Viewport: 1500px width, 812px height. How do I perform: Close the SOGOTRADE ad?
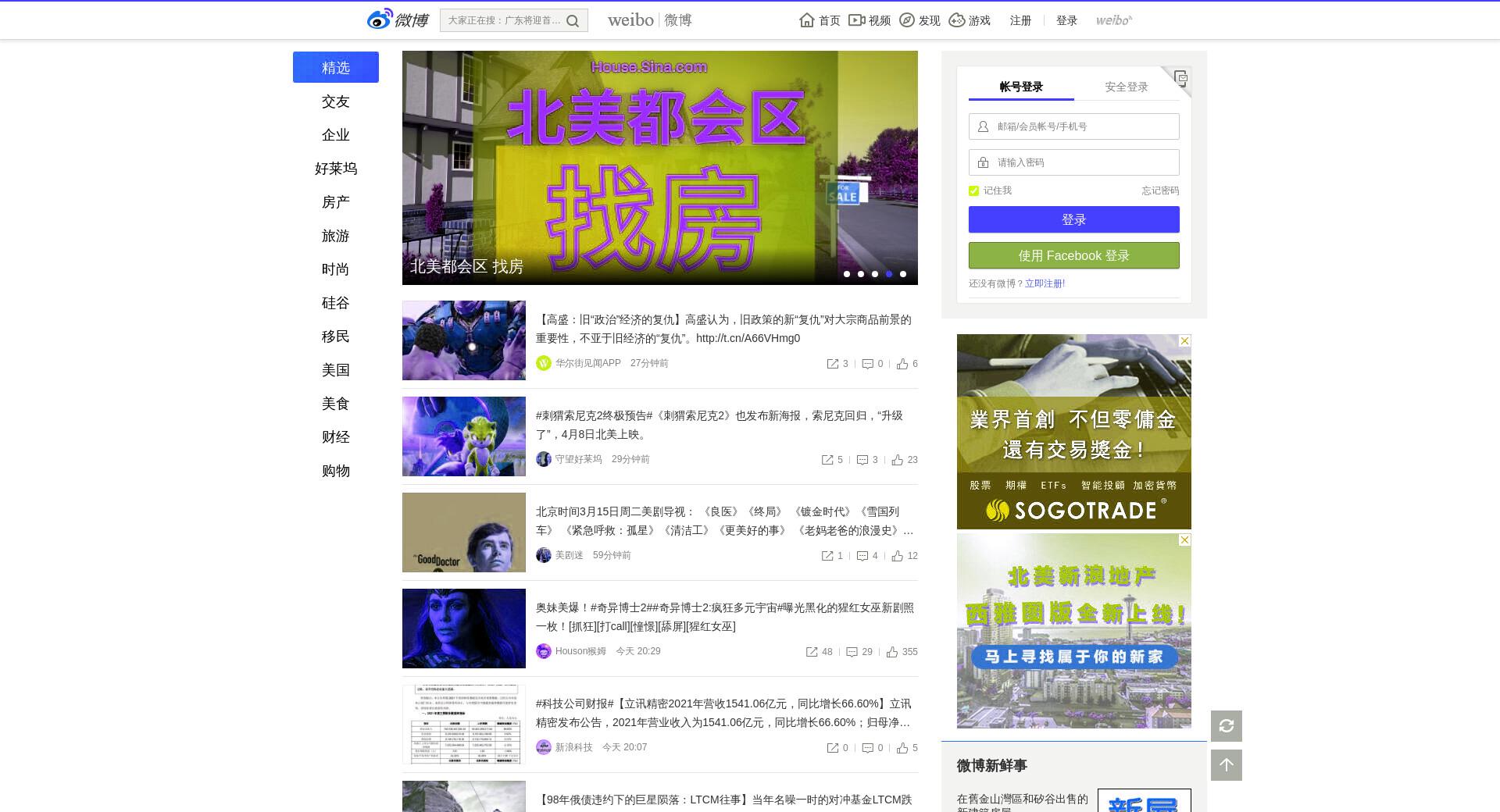click(x=1184, y=341)
